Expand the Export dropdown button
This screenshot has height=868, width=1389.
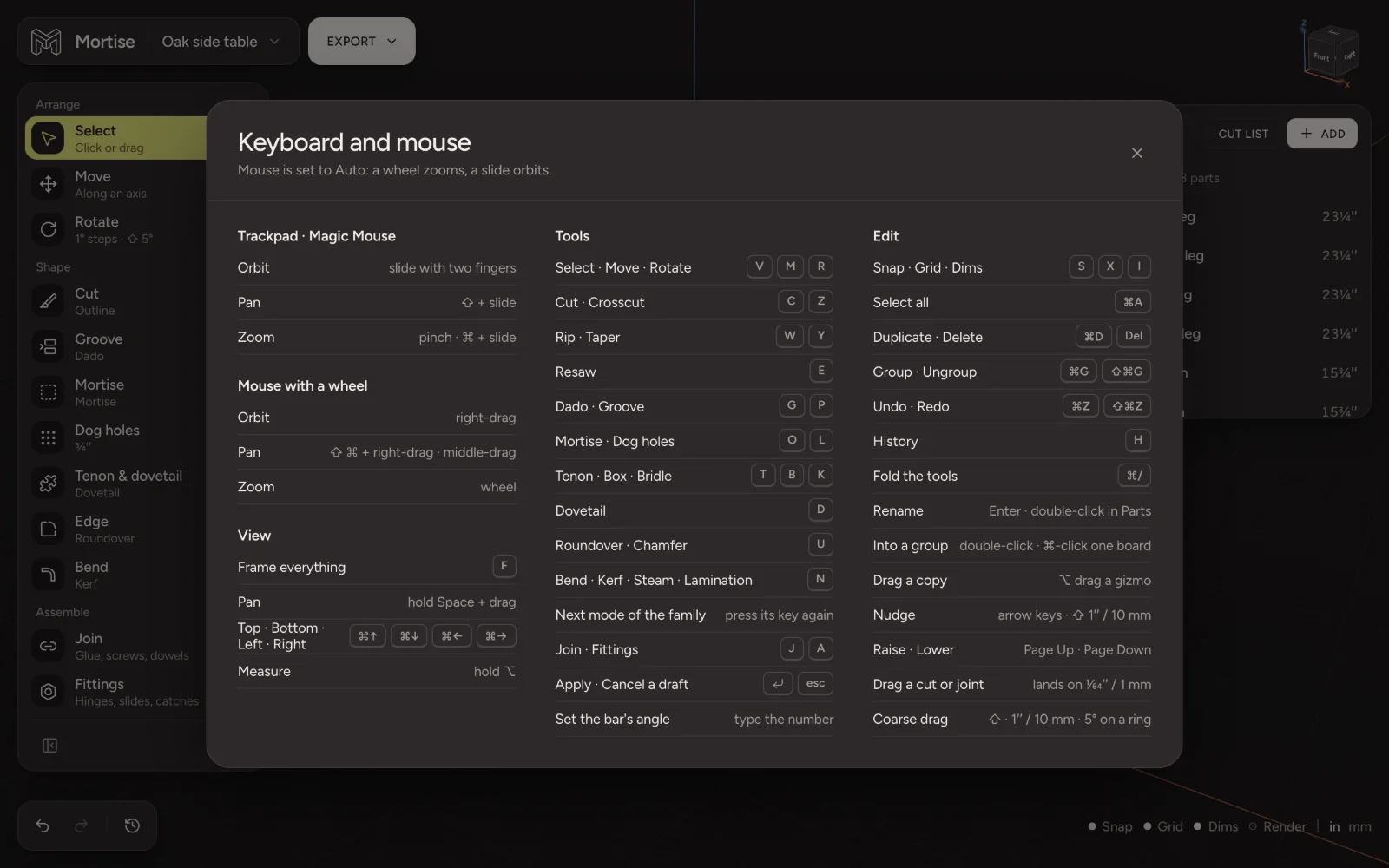(362, 42)
